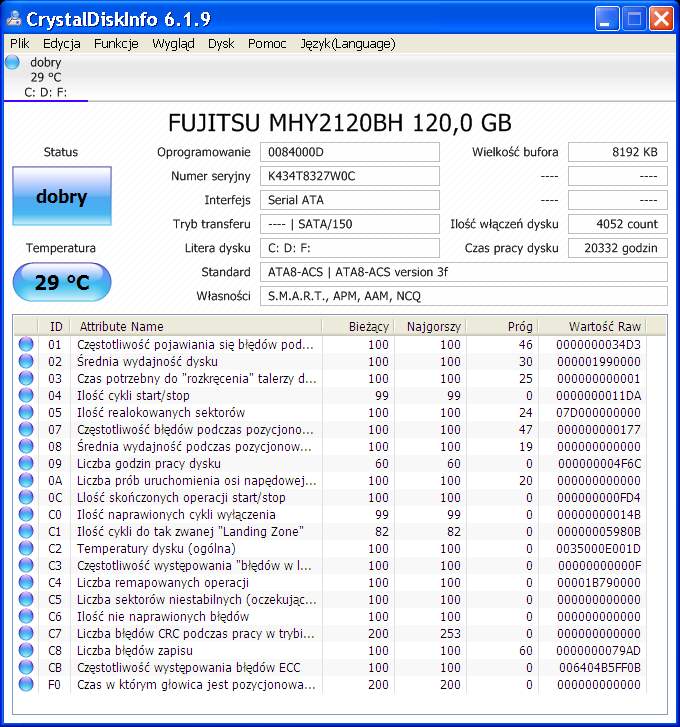The width and height of the screenshot is (680, 727).
Task: Click status orb for attribute 0A row
Action: pyautogui.click(x=26, y=480)
